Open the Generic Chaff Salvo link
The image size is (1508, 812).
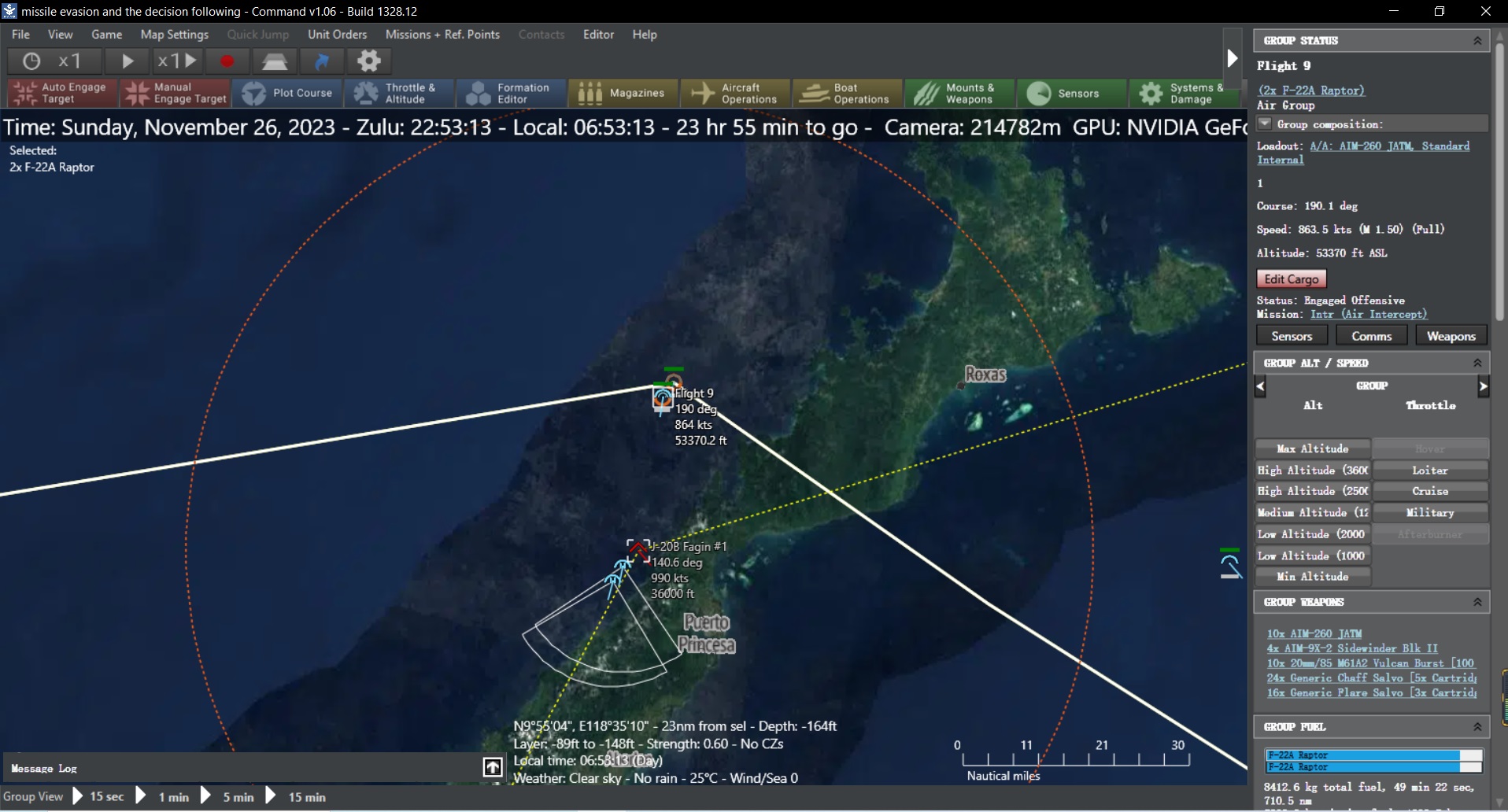tap(1371, 678)
